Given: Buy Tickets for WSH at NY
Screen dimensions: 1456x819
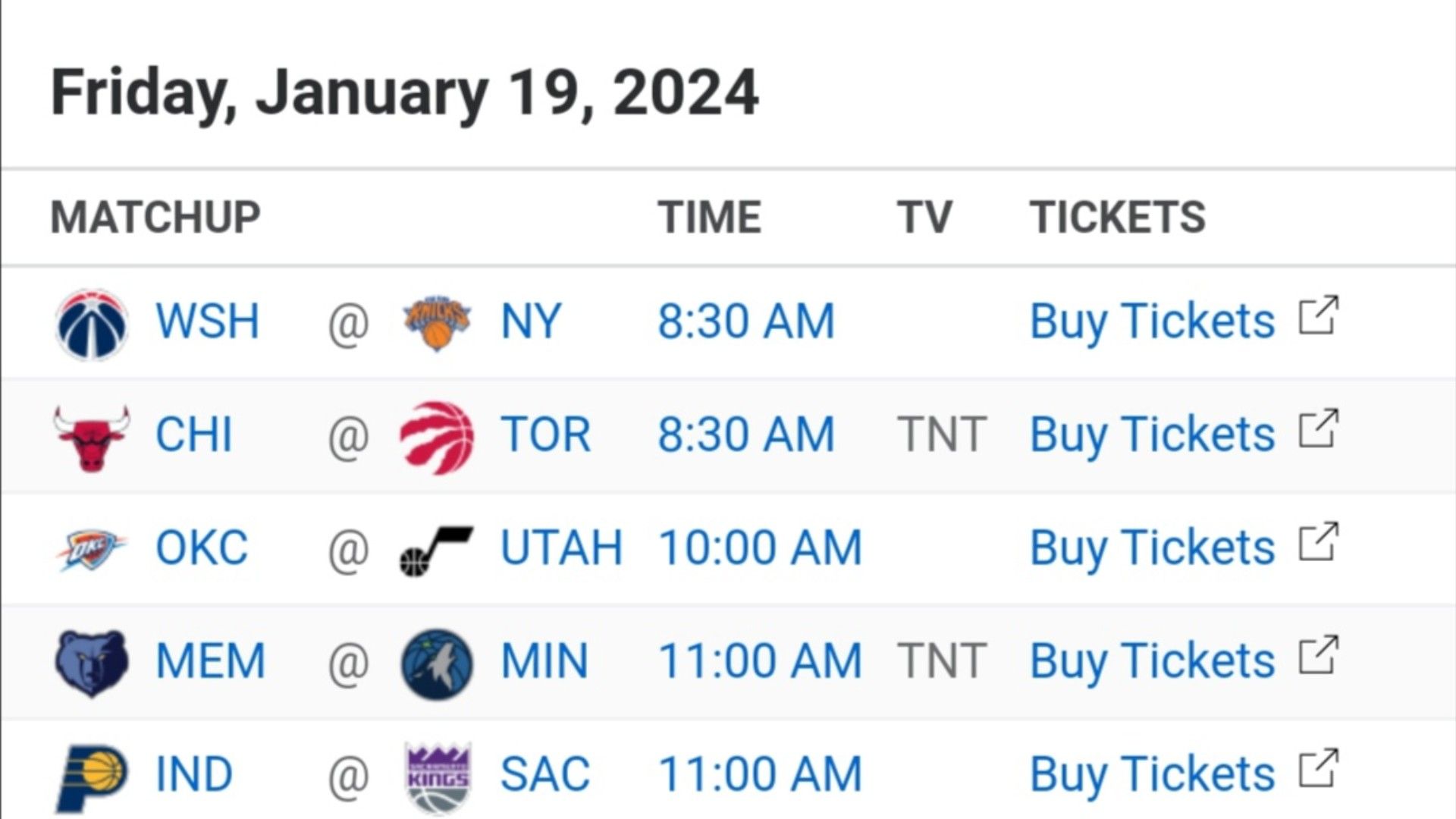Looking at the screenshot, I should click(x=1152, y=321).
